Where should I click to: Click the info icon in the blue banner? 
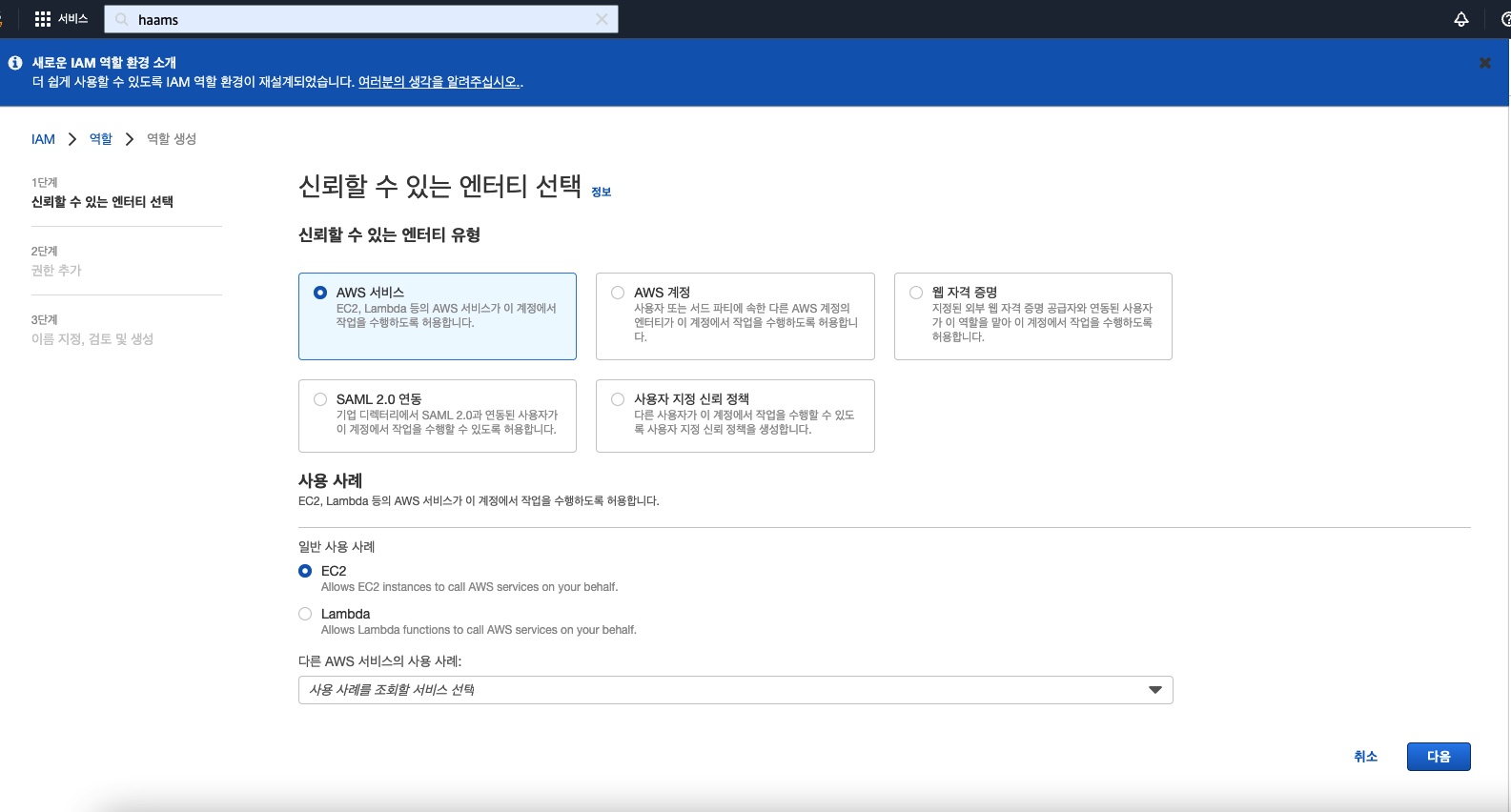[x=15, y=63]
